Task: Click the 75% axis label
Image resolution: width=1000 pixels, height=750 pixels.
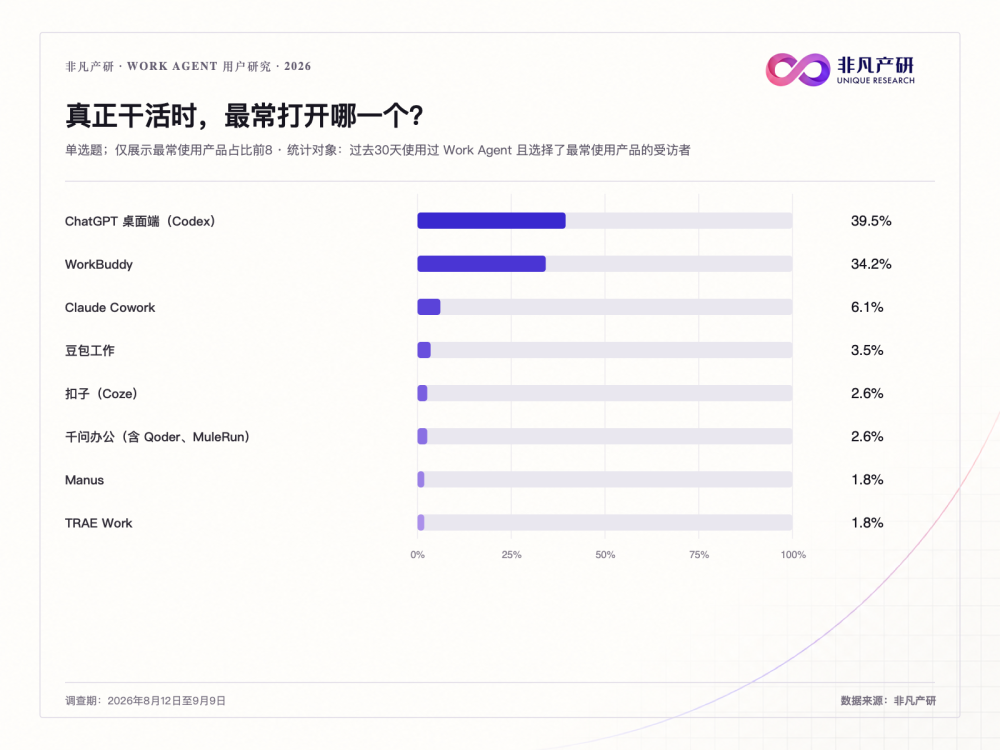Action: 699,555
